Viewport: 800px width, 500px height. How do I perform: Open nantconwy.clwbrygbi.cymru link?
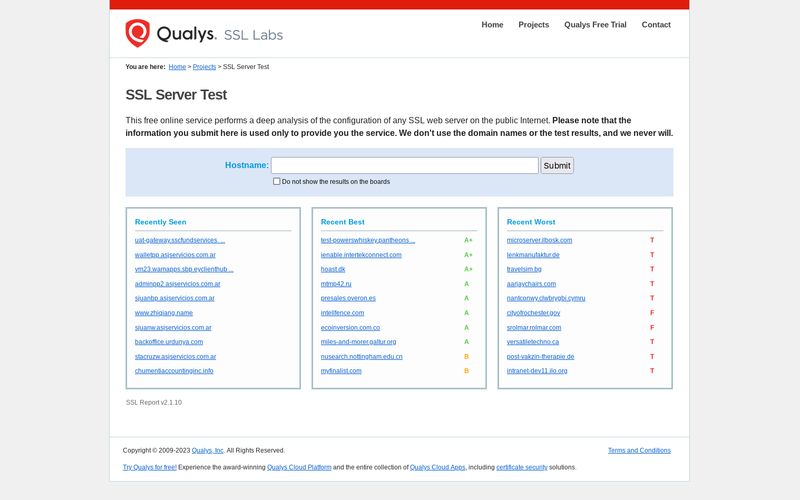(x=546, y=298)
